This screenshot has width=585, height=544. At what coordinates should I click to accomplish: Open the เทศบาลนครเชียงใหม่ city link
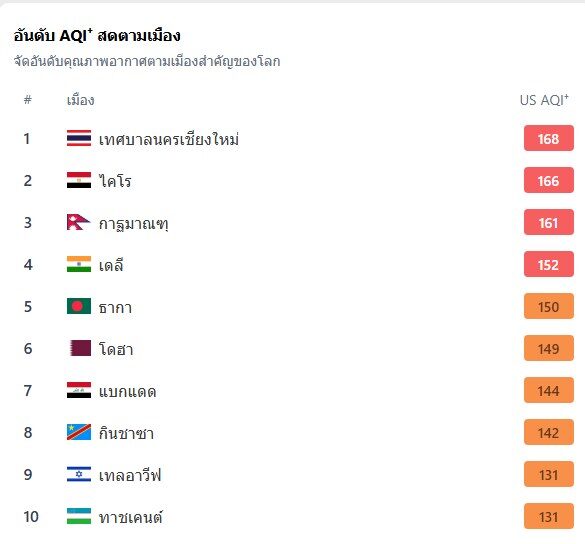tap(169, 139)
